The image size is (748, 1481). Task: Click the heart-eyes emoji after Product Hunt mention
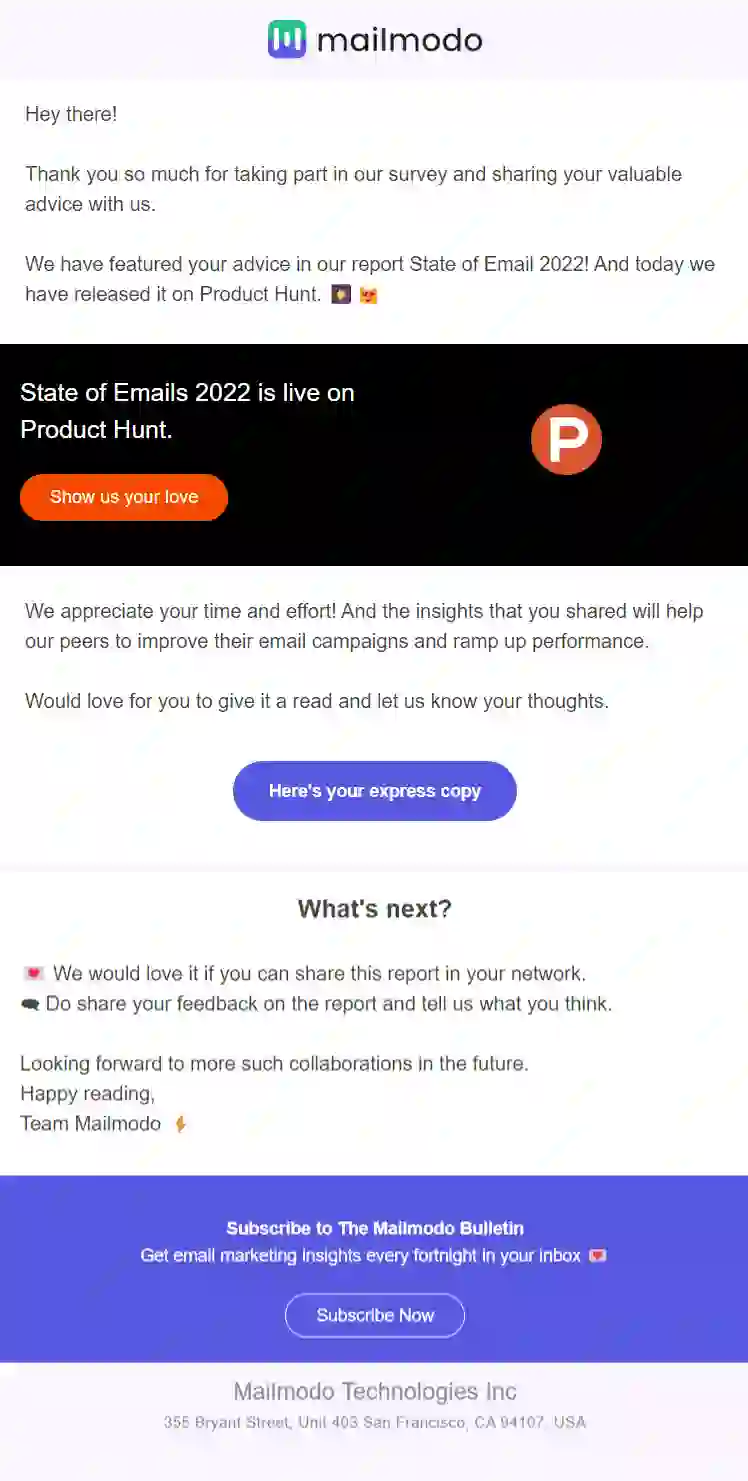tap(367, 294)
